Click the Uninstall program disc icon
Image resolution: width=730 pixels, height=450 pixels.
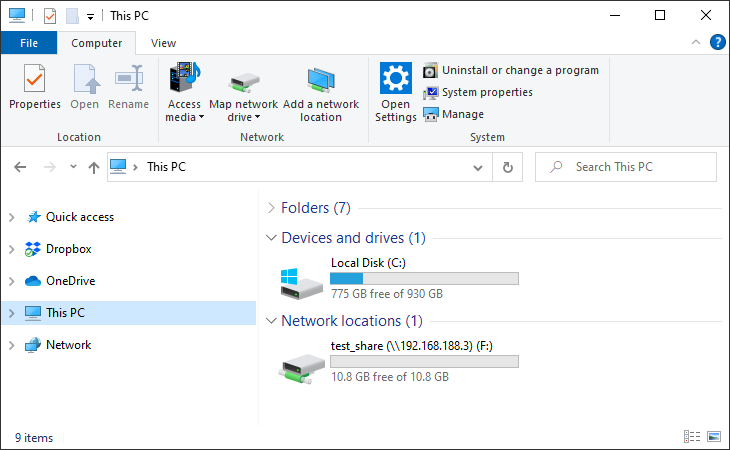coord(430,70)
